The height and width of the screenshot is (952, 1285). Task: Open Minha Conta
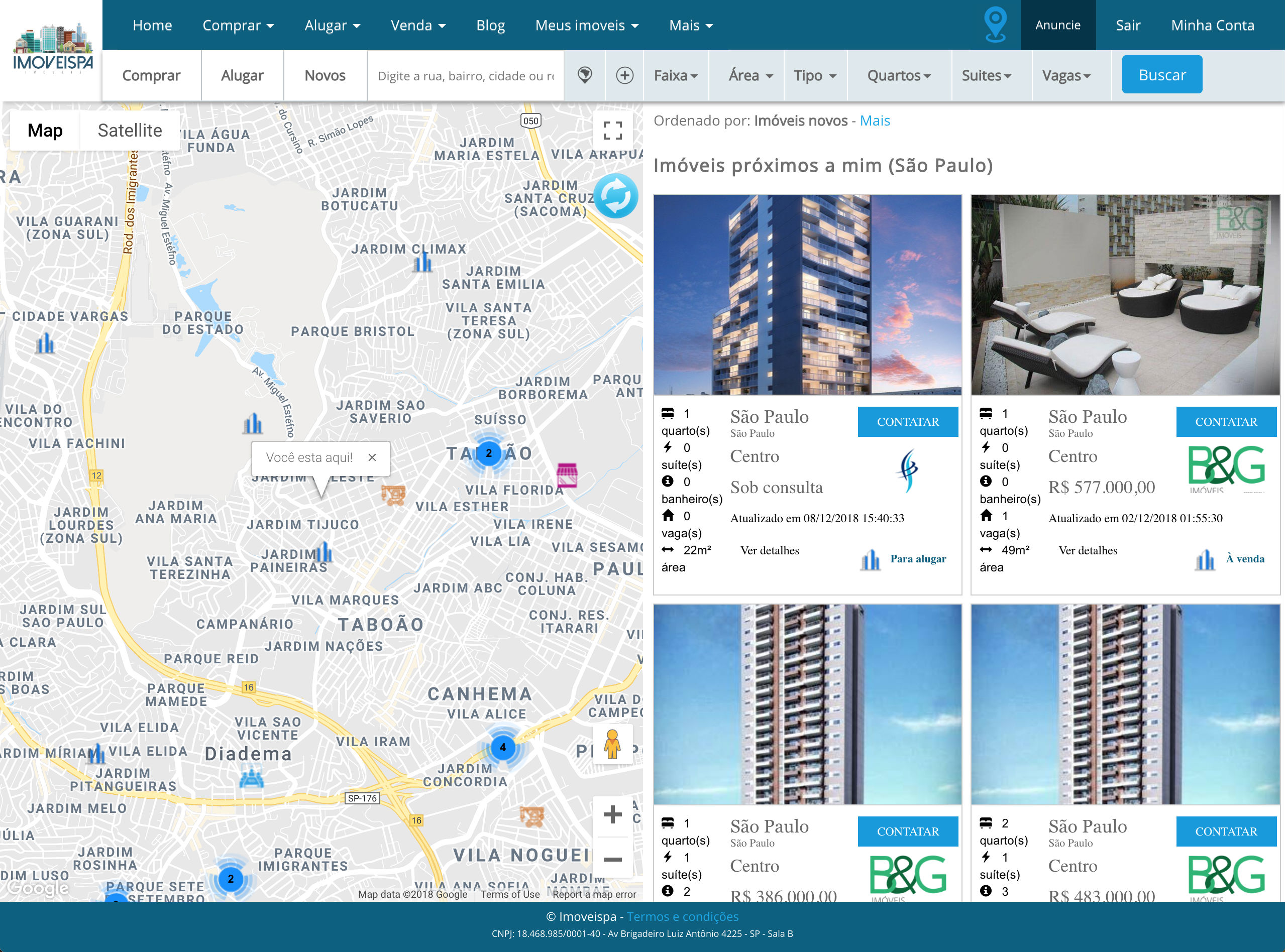[1212, 25]
